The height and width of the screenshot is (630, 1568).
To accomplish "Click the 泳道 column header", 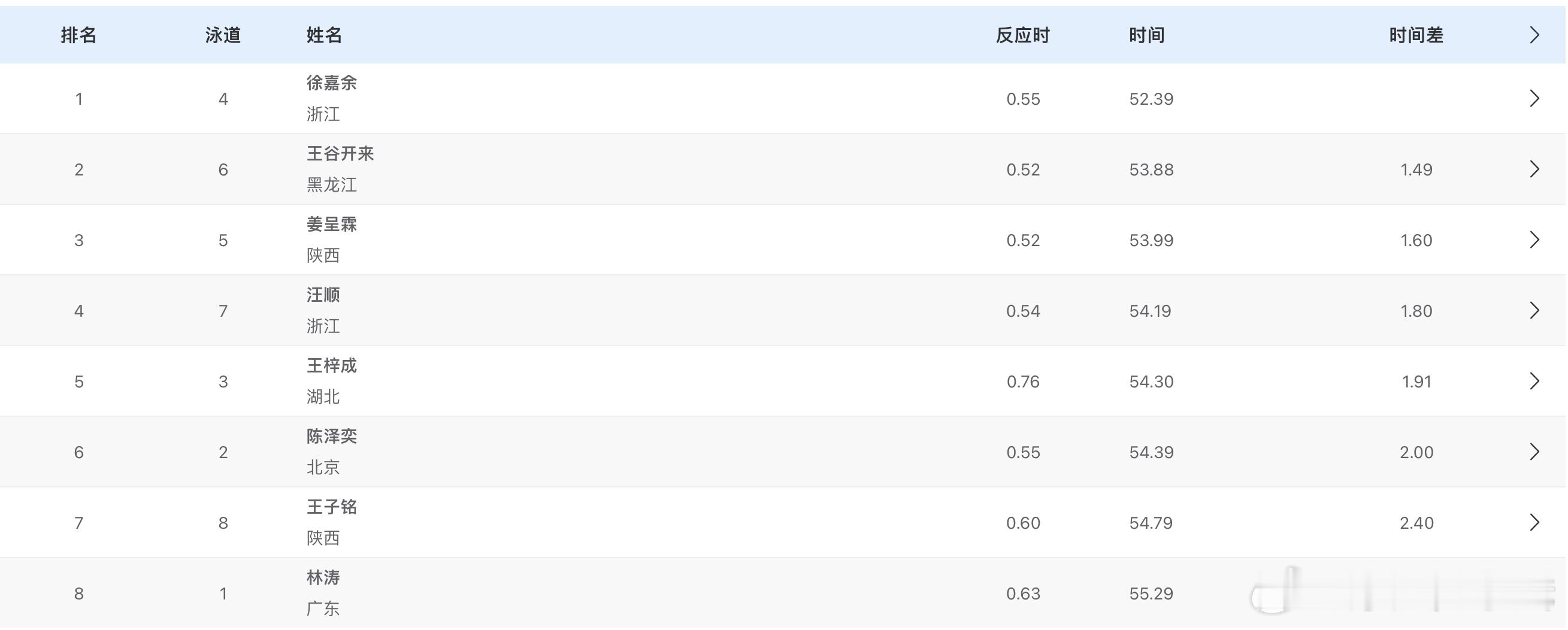I will tap(222, 35).
